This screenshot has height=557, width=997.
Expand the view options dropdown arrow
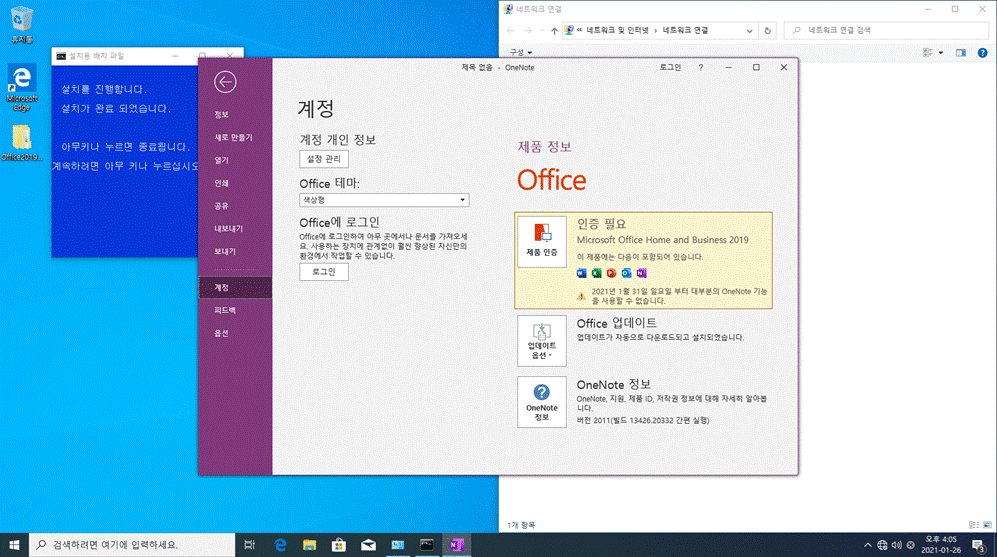click(x=941, y=53)
